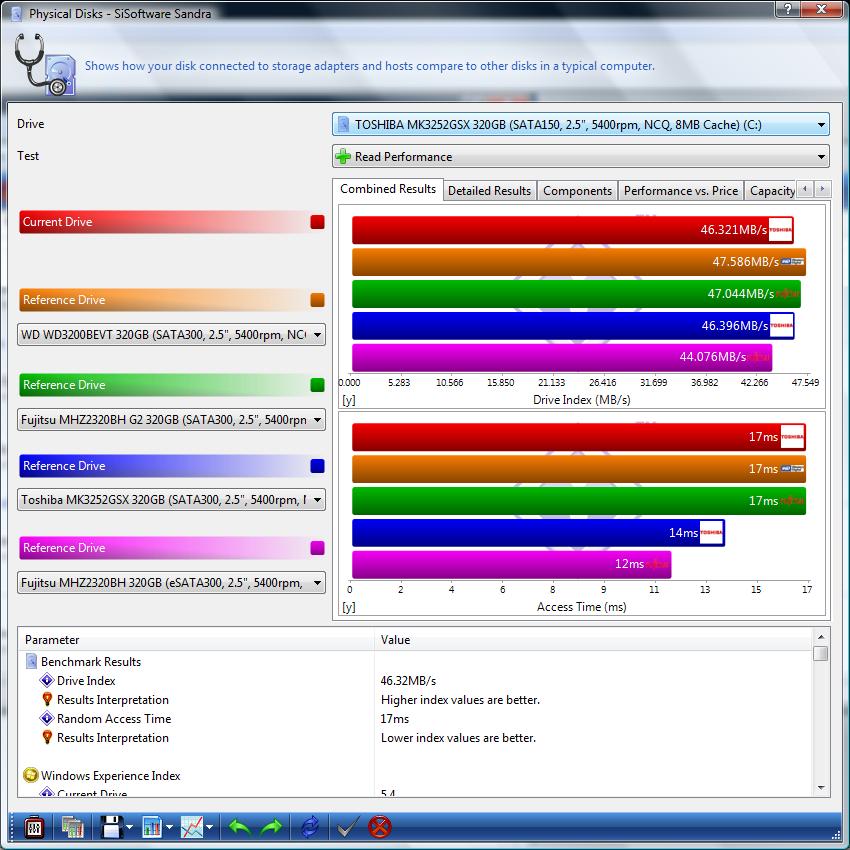Click the question mark help button in title bar

[x=788, y=9]
